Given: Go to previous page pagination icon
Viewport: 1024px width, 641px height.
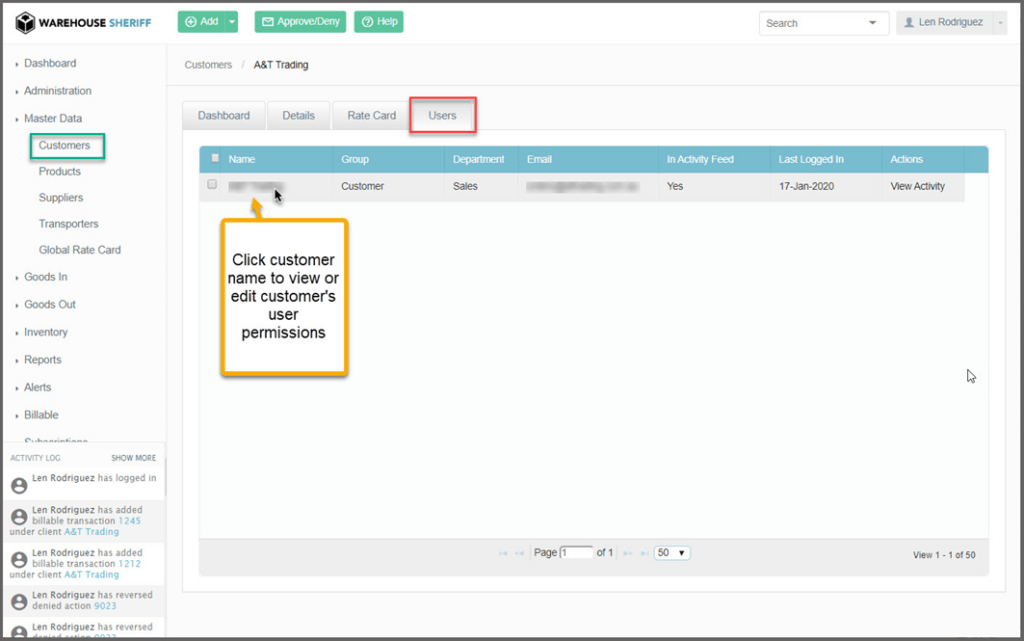Looking at the screenshot, I should pyautogui.click(x=519, y=553).
